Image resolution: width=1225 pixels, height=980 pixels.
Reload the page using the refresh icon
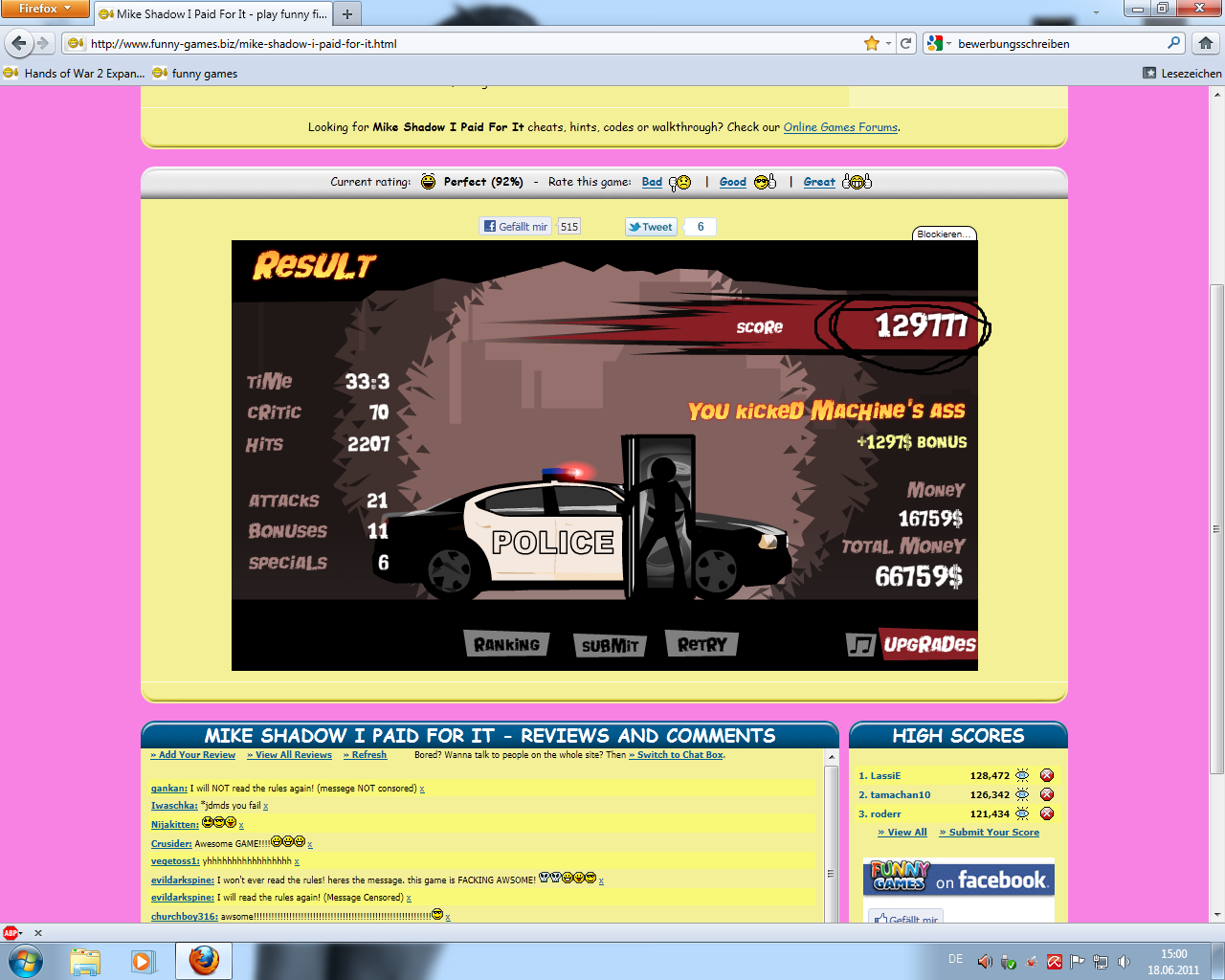(905, 43)
